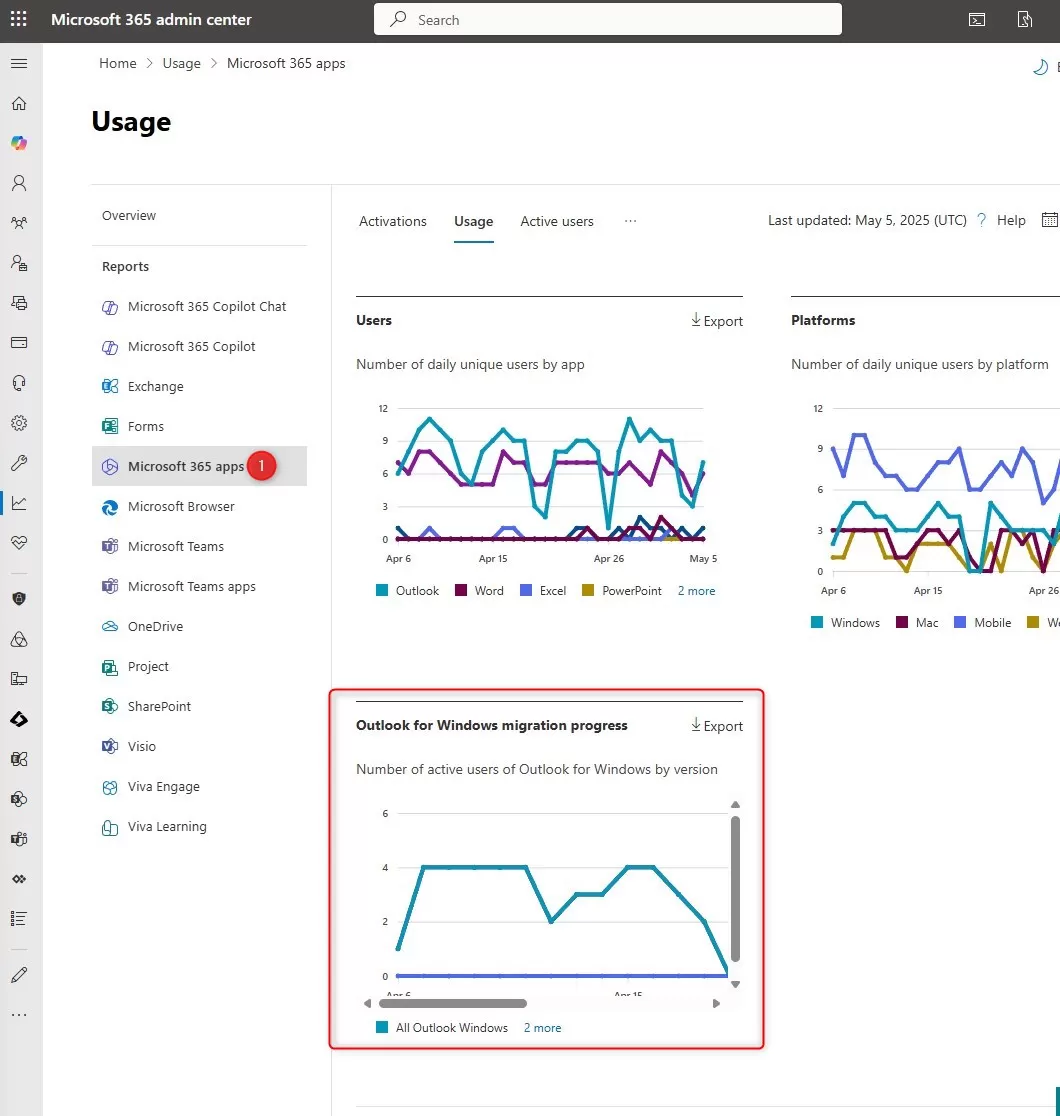The image size is (1060, 1116).
Task: Open the Home icon in the navigation rail
Action: (19, 104)
